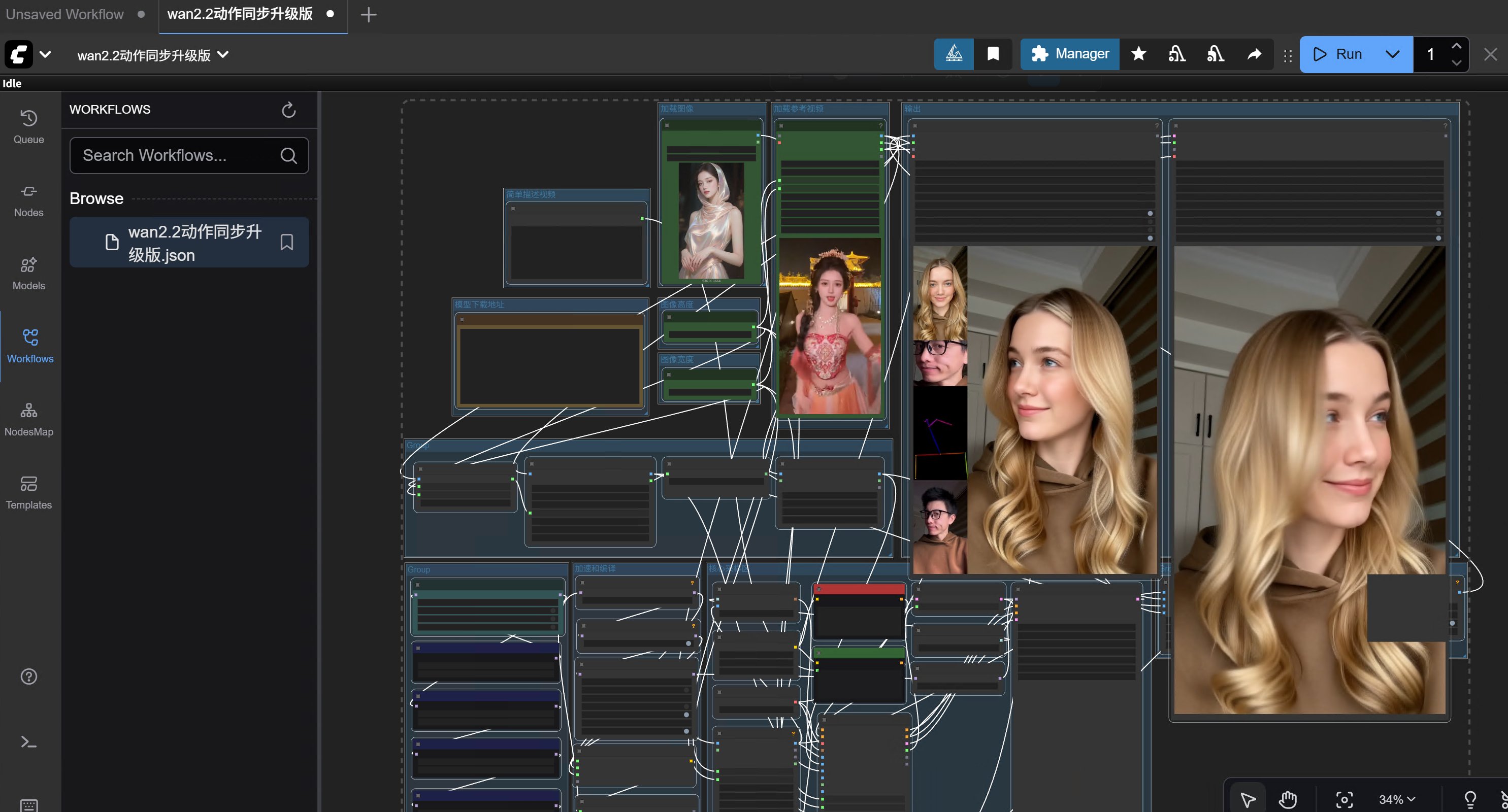Bookmark the wan2.2 json workflow
The width and height of the screenshot is (1508, 812).
tap(286, 242)
